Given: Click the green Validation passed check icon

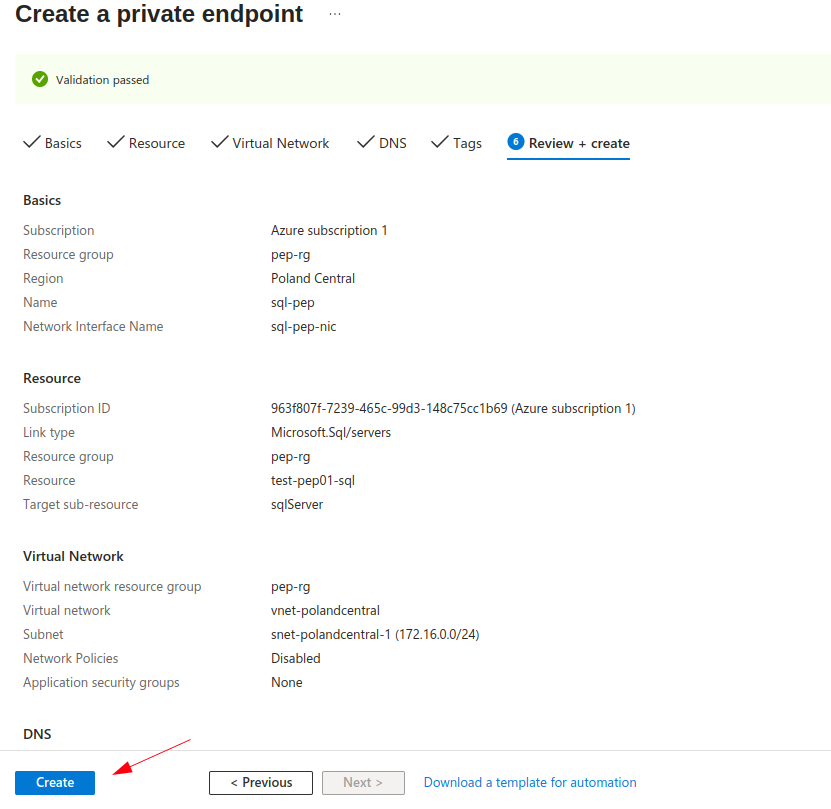Looking at the screenshot, I should 40,79.
